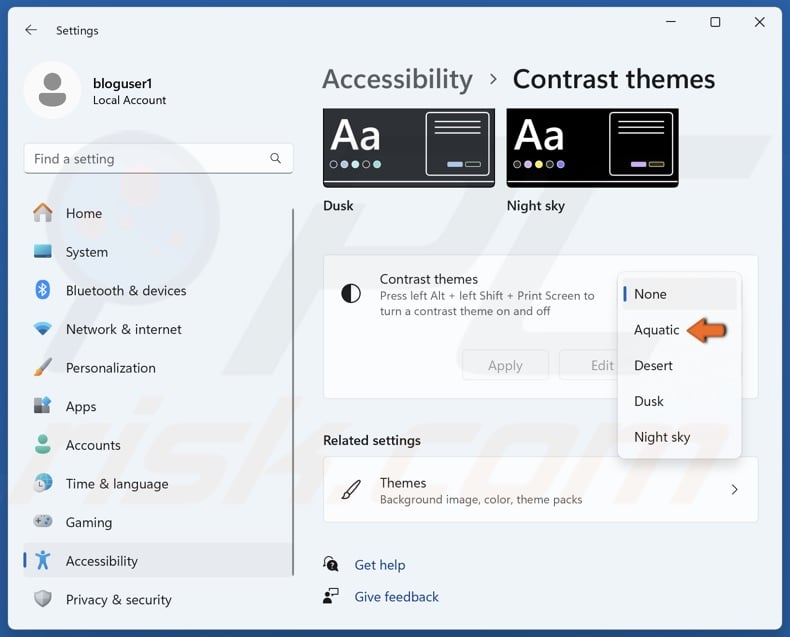Open the Accessibility sidebar item

pos(101,561)
